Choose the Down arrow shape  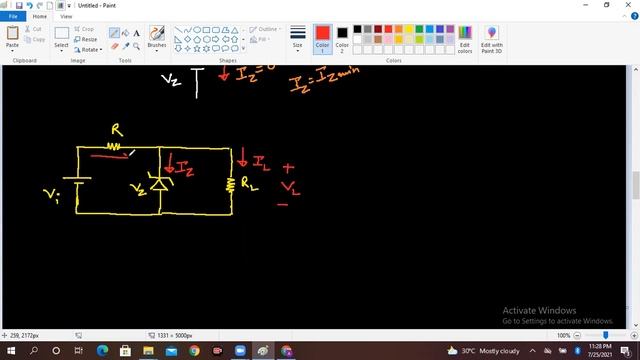coord(178,49)
